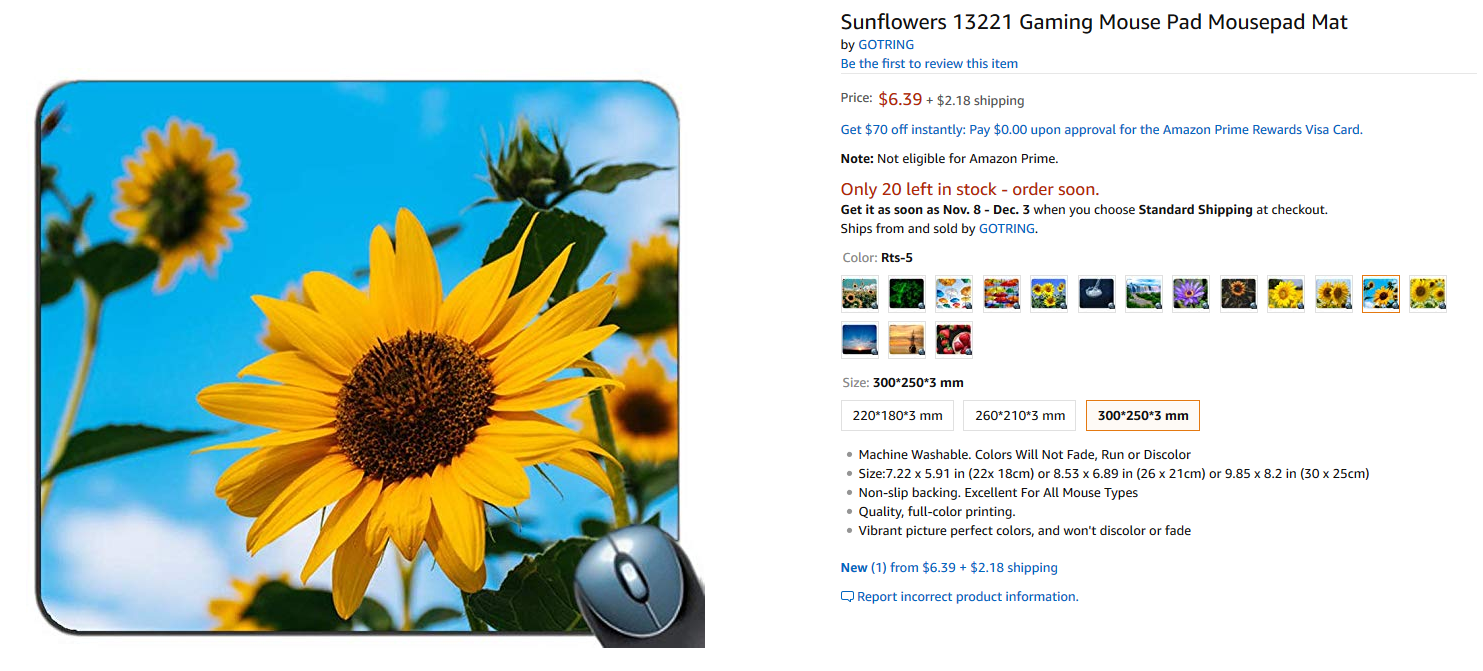Screen dimensions: 1483x671
Task: Open the GOTRING brand link under title
Action: click(886, 44)
